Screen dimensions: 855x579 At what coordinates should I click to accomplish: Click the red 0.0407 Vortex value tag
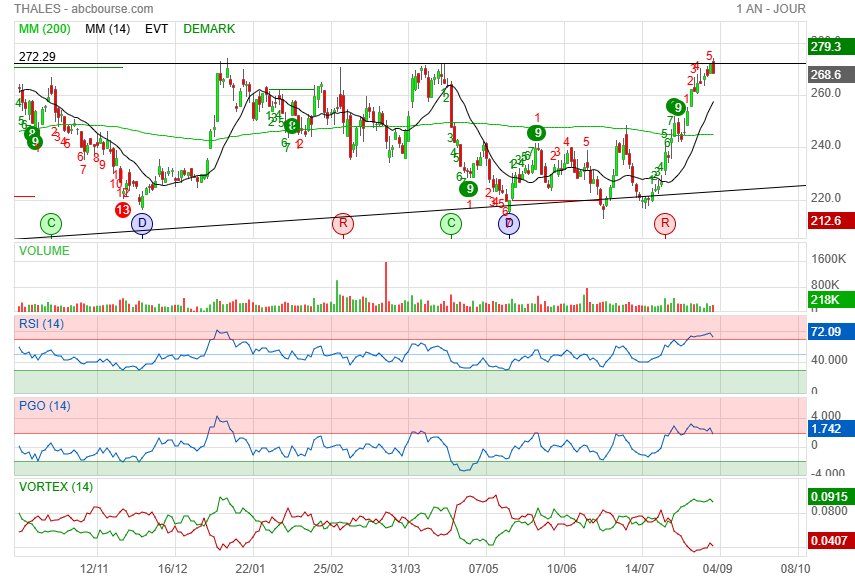(x=830, y=541)
